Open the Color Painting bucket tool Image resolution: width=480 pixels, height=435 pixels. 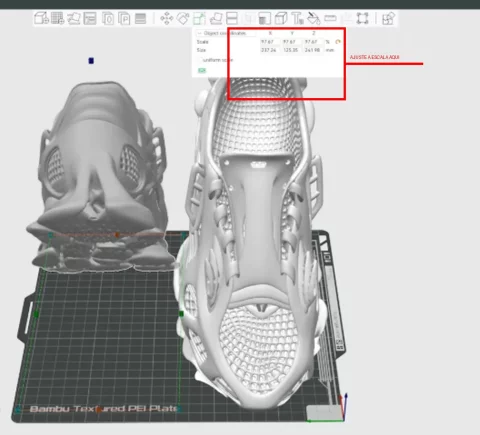point(313,18)
